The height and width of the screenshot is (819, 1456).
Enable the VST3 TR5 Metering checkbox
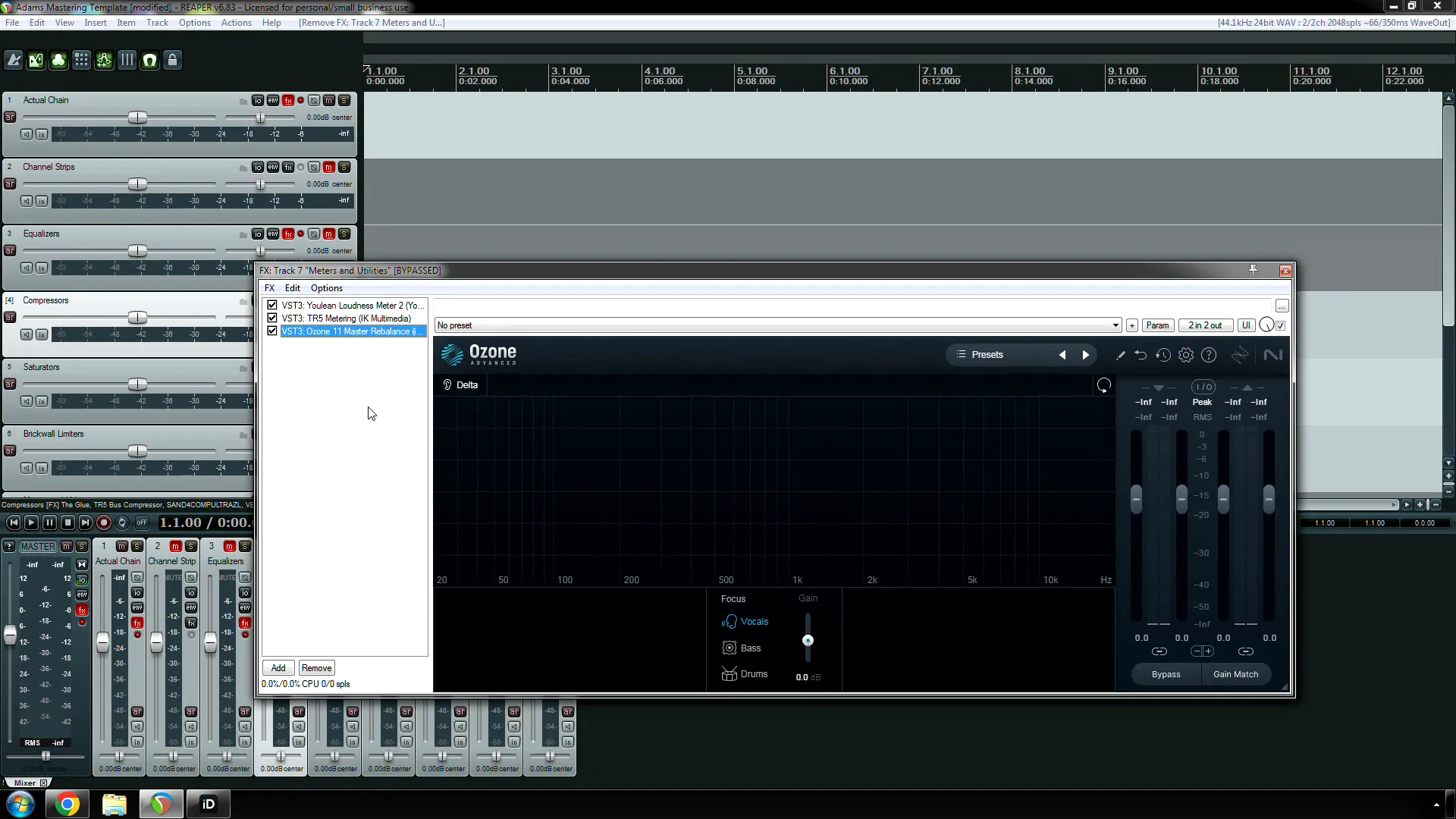(272, 318)
